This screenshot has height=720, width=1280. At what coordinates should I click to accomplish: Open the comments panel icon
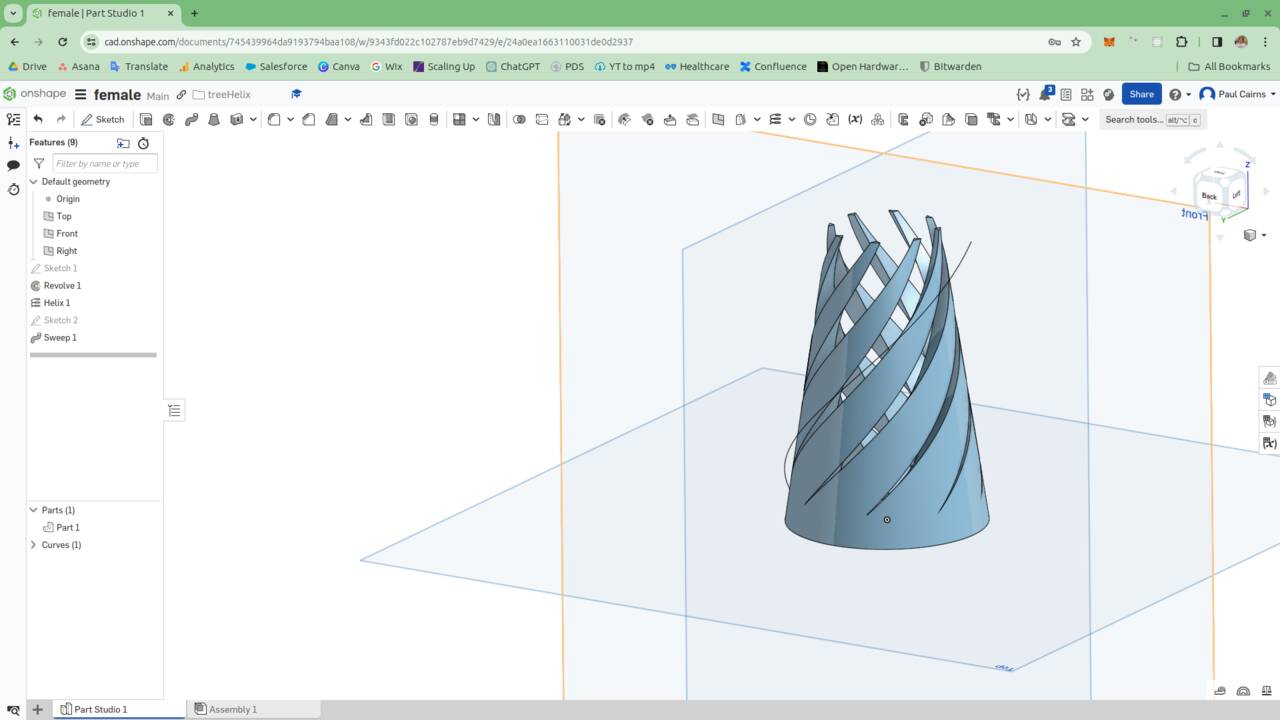13,165
